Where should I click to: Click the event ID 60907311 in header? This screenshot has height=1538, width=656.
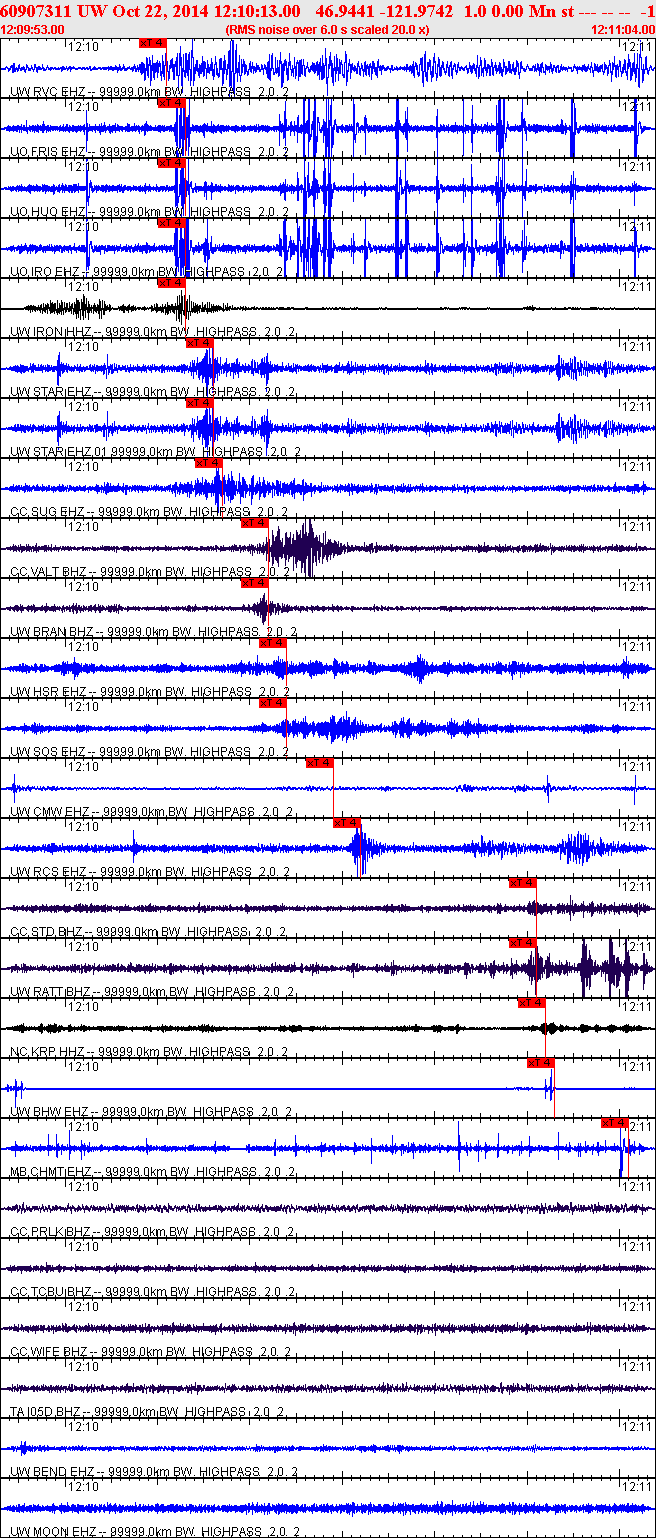coord(37,11)
